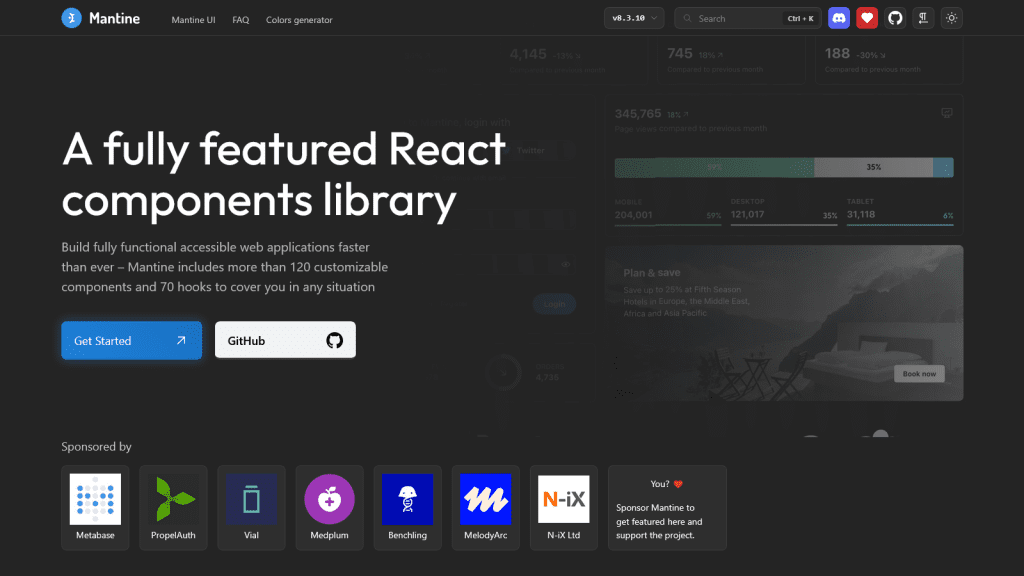This screenshot has width=1024, height=576.
Task: Click the Benchling sponsor logo
Action: (x=407, y=500)
